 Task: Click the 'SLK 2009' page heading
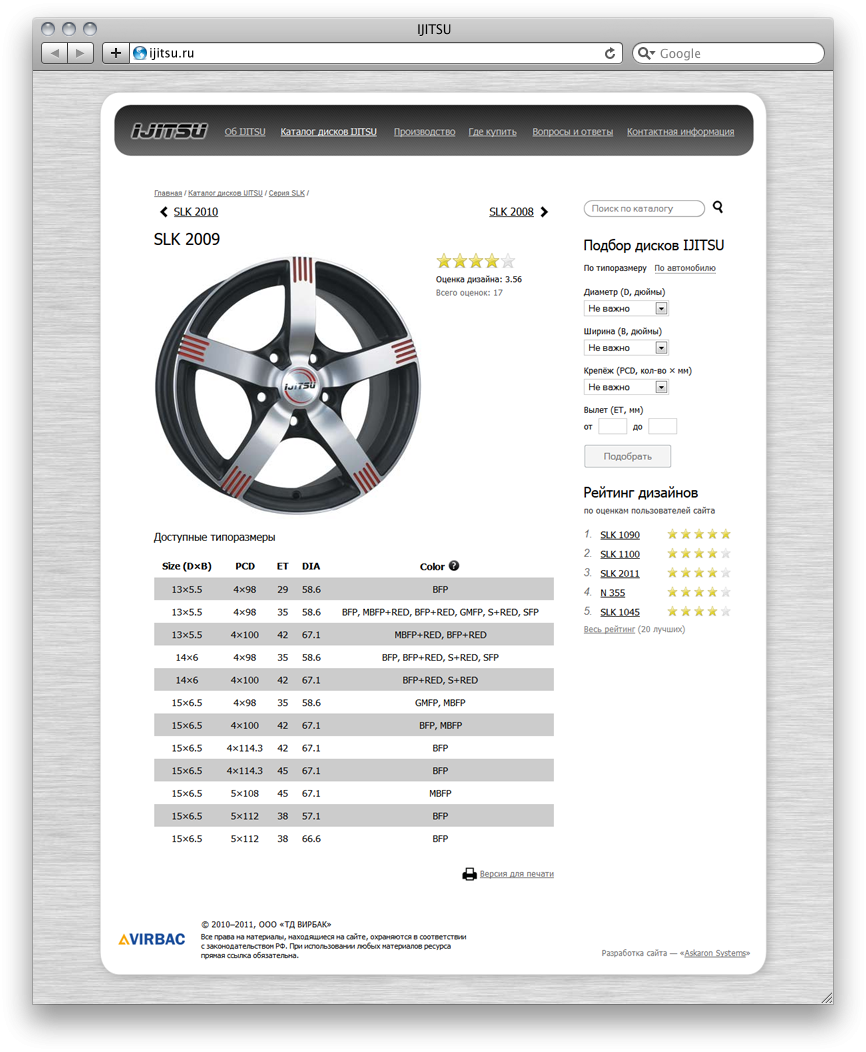point(186,240)
